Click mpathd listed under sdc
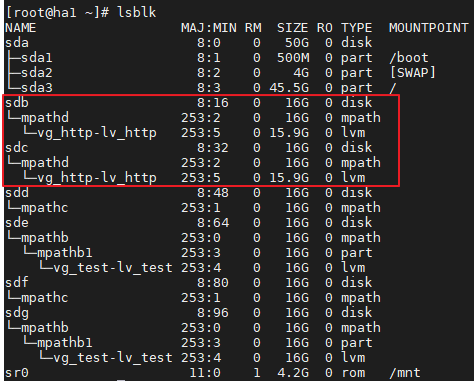Image resolution: width=474 pixels, height=381 pixels. click(45, 163)
